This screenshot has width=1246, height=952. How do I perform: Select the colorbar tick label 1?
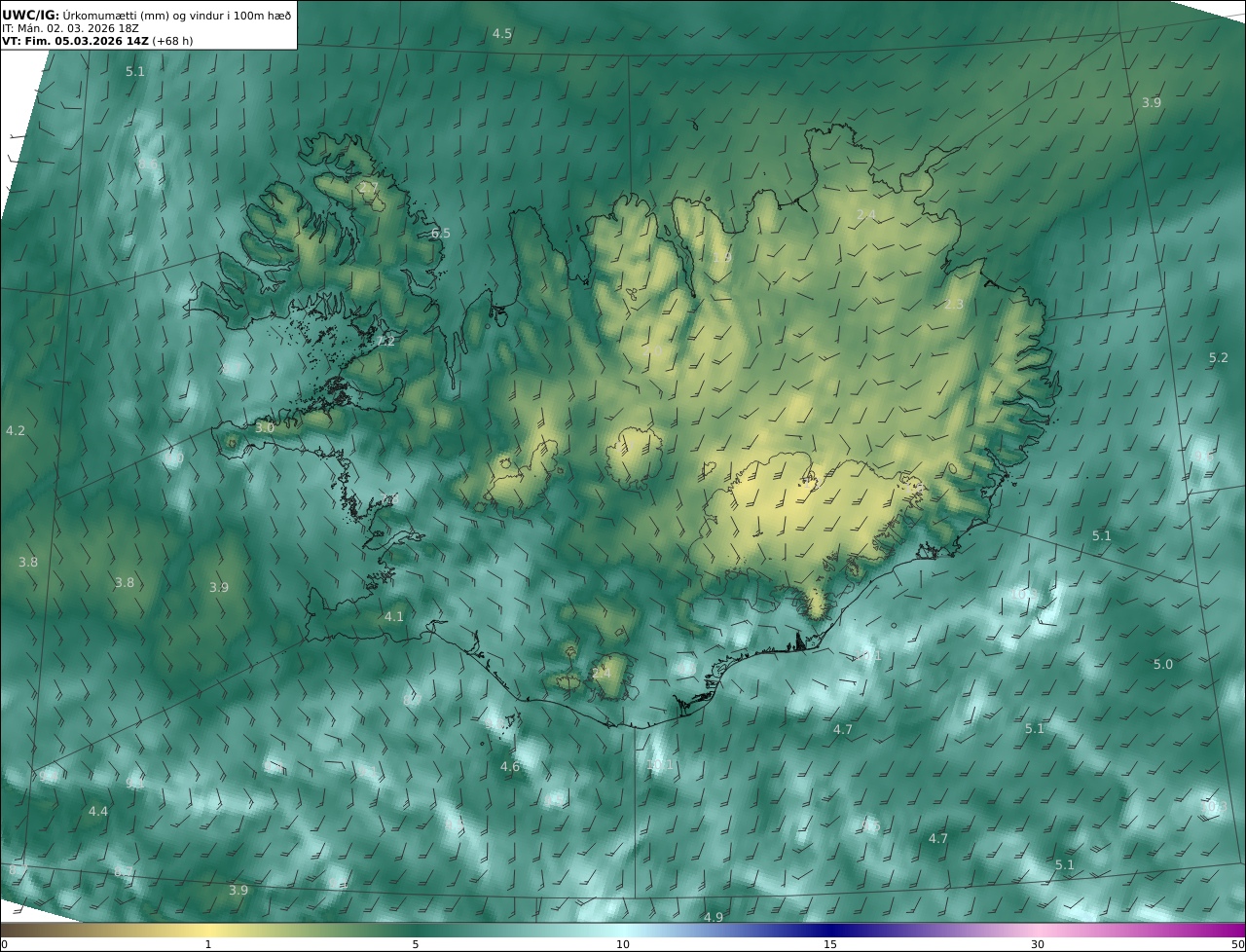208,944
